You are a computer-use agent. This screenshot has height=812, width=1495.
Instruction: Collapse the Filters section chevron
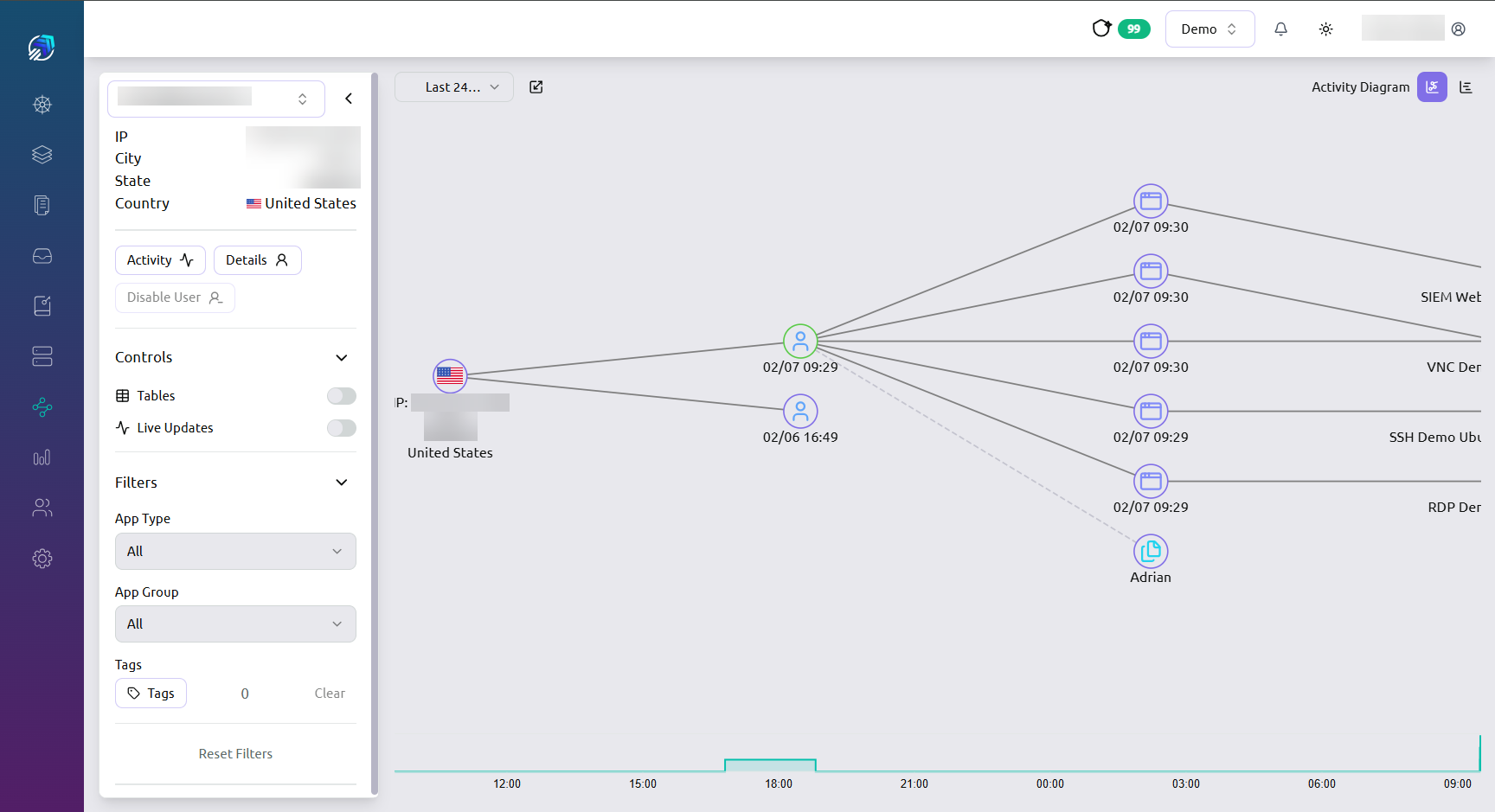pyautogui.click(x=341, y=482)
